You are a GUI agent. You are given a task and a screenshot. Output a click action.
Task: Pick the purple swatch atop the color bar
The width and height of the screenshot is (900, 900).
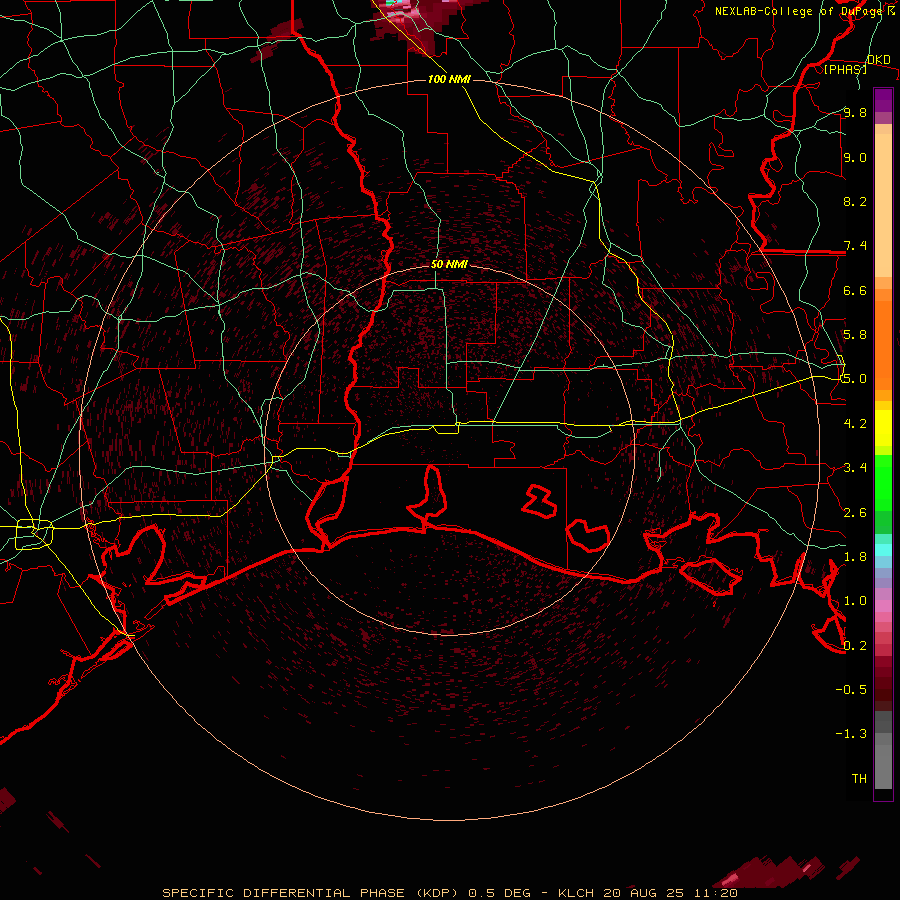pos(883,100)
